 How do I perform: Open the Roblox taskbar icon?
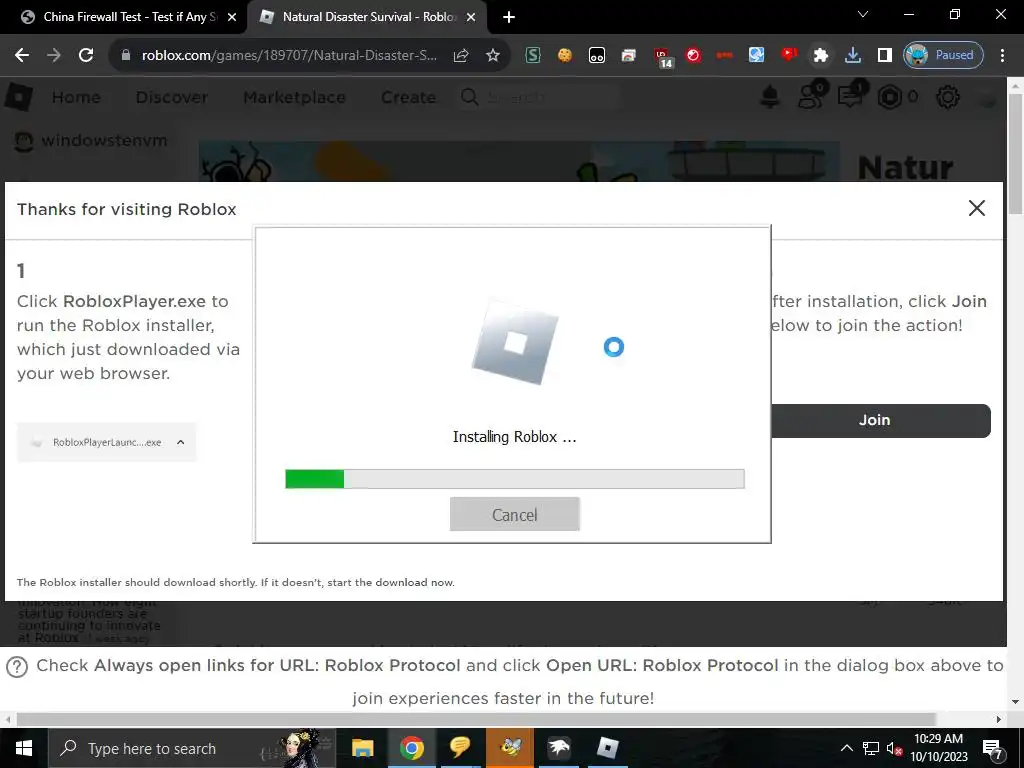[x=607, y=748]
